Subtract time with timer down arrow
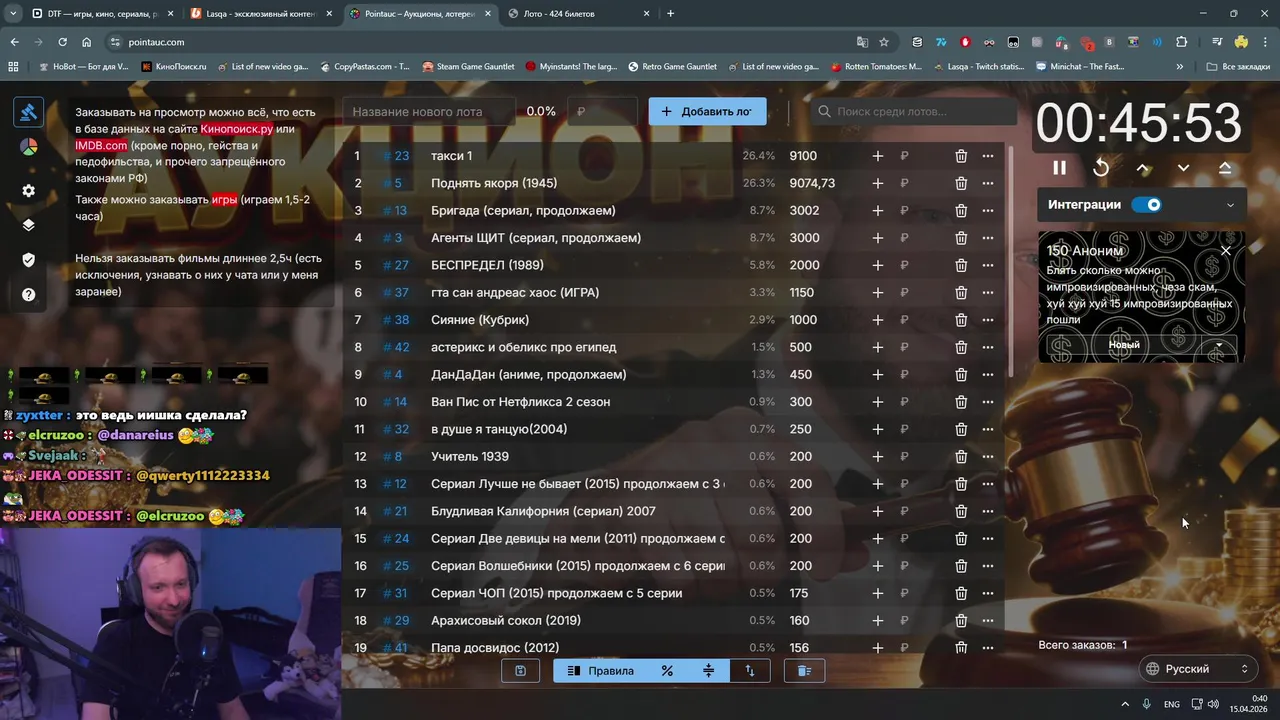Screen dimensions: 1280x720 tap(1183, 168)
